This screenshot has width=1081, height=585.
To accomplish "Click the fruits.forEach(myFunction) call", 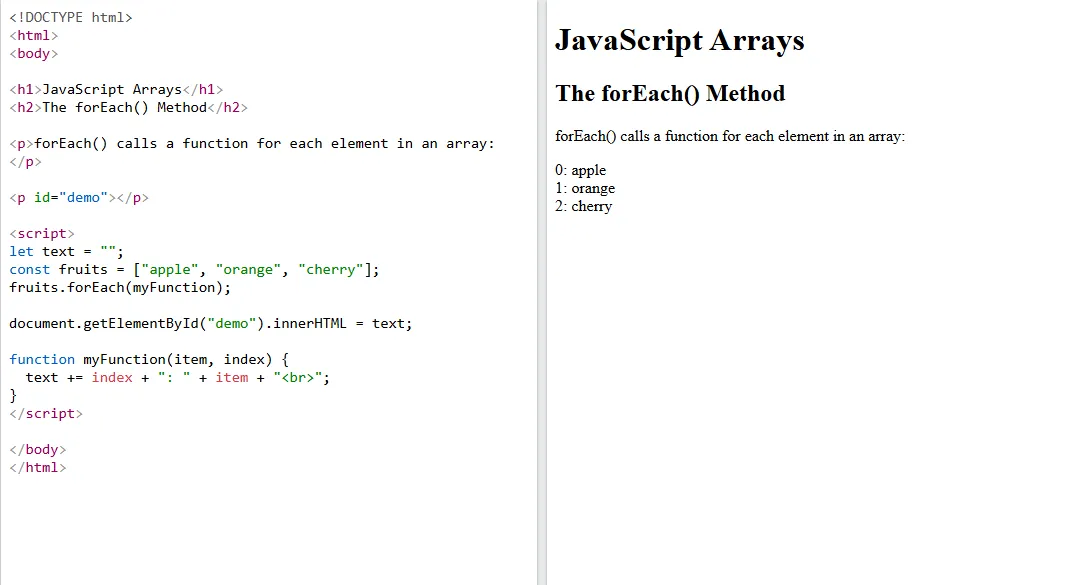I will pos(120,287).
